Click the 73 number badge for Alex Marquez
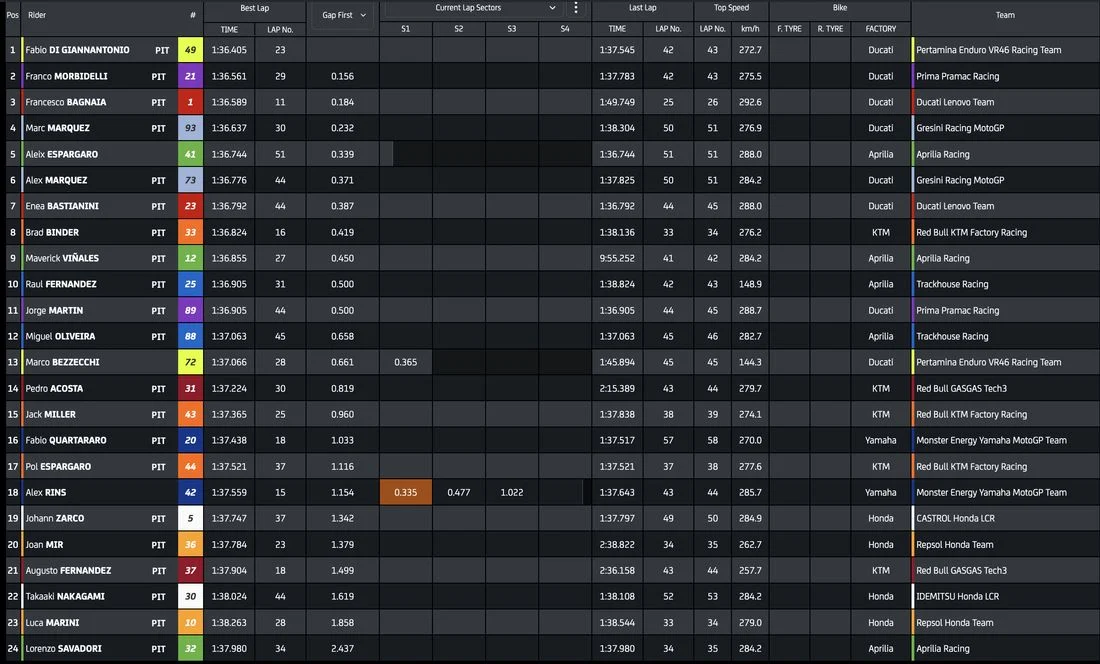1100x664 pixels. point(190,180)
